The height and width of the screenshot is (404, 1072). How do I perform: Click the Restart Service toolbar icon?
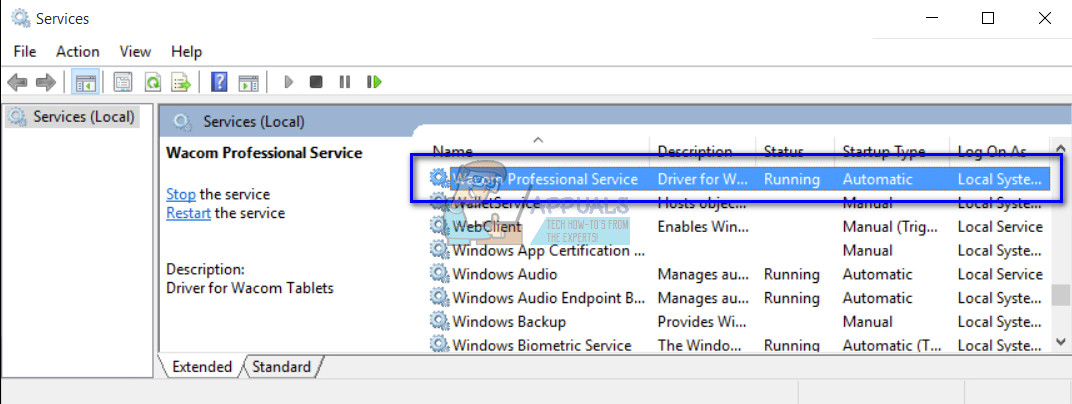(374, 83)
